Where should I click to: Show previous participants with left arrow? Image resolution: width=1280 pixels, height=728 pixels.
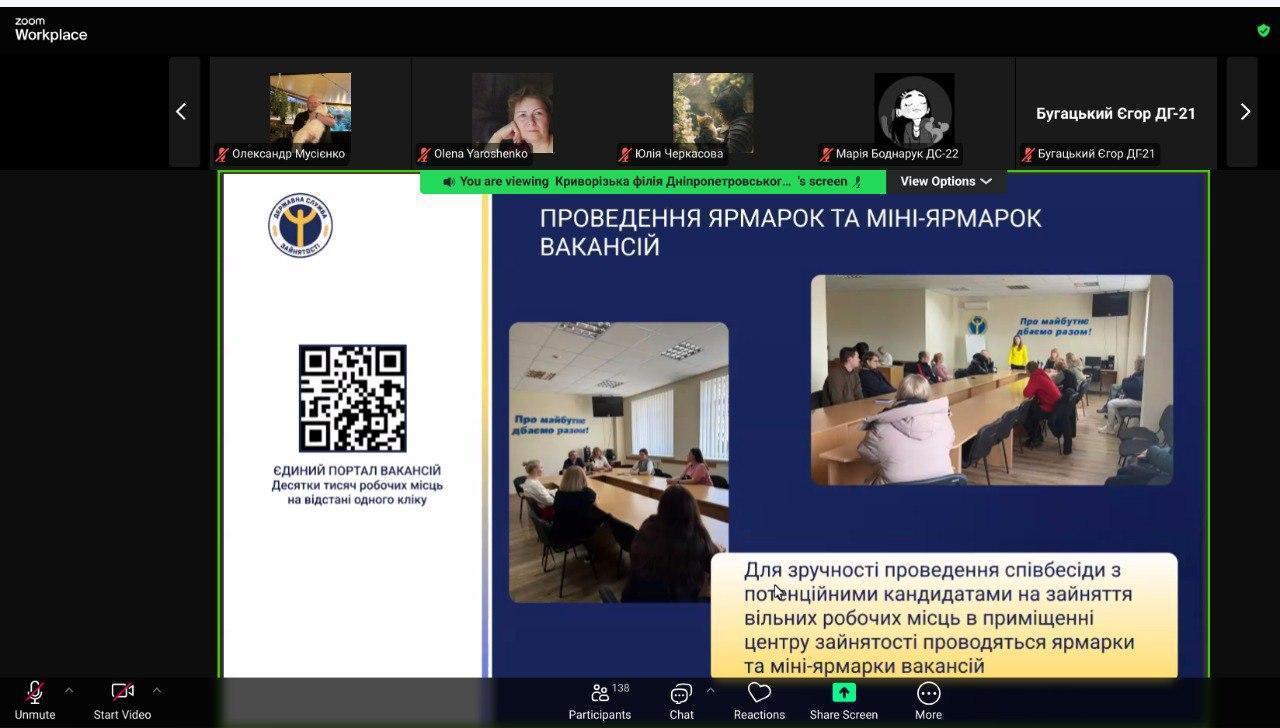tap(181, 112)
